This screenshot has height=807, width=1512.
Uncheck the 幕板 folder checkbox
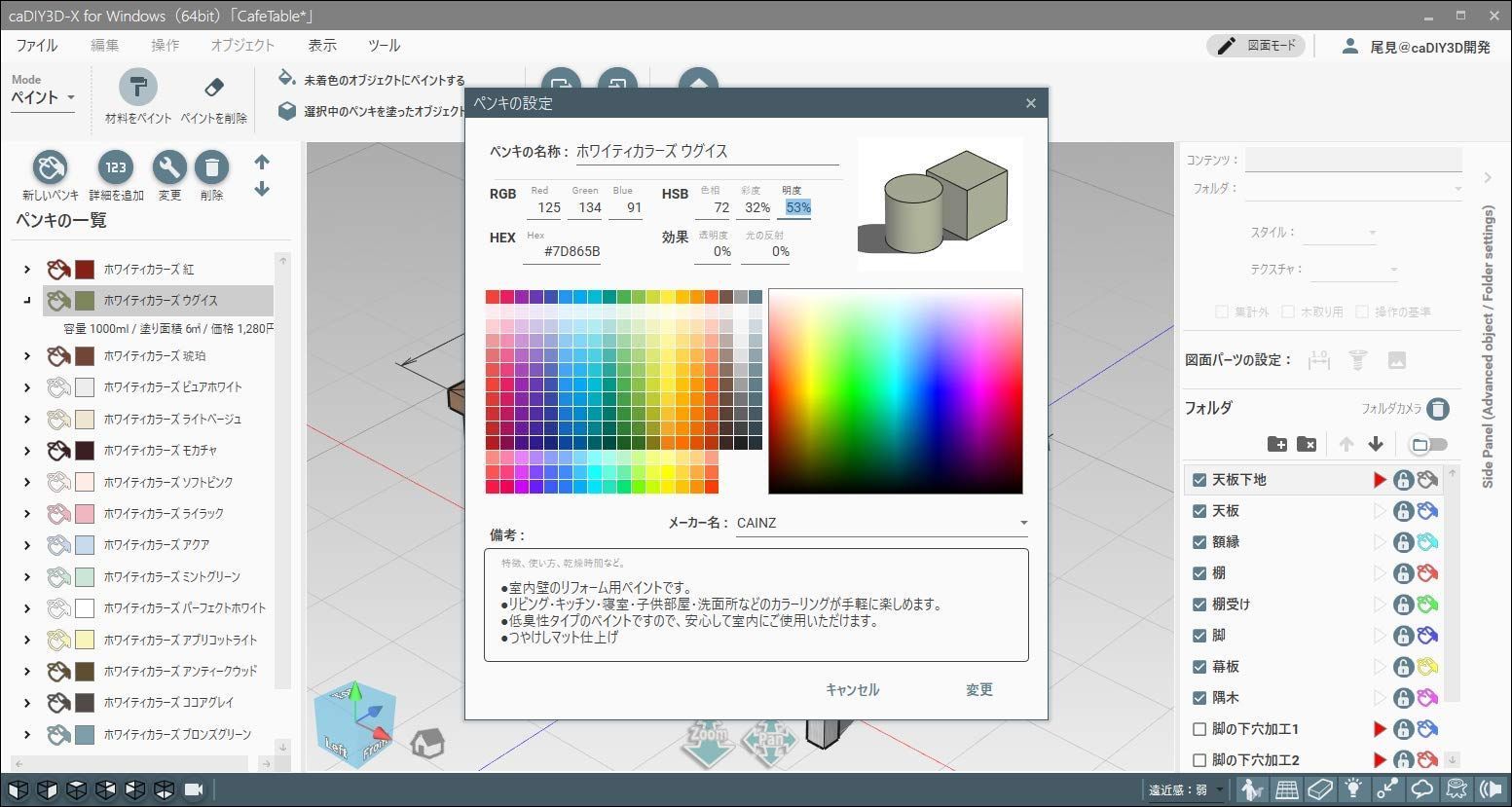tap(1199, 666)
